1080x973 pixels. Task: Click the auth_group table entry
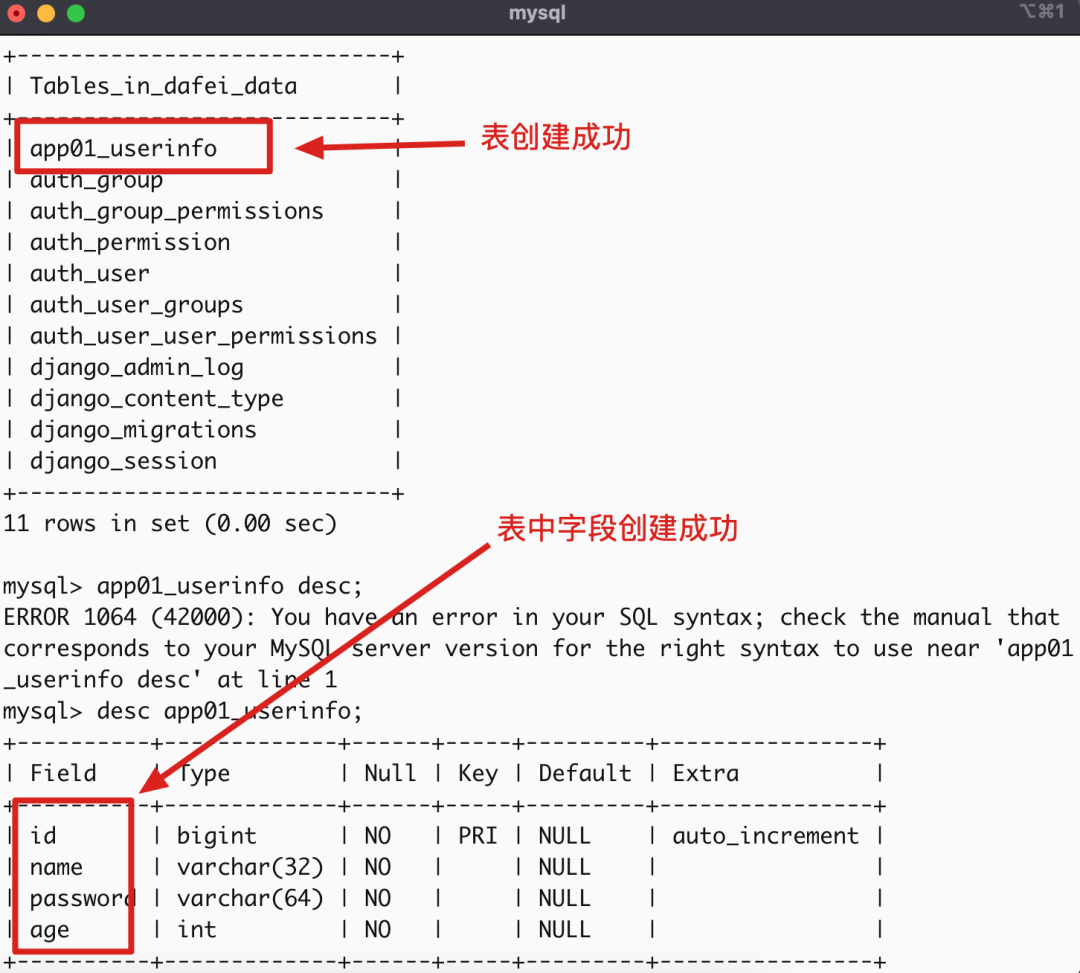[x=94, y=179]
